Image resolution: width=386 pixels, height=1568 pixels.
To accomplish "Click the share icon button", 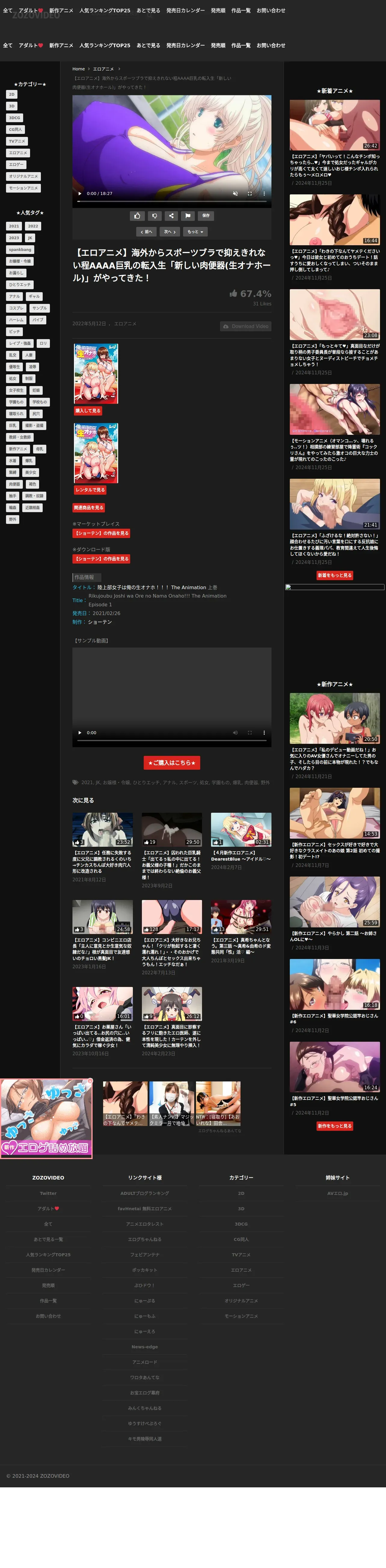I will coord(171,215).
